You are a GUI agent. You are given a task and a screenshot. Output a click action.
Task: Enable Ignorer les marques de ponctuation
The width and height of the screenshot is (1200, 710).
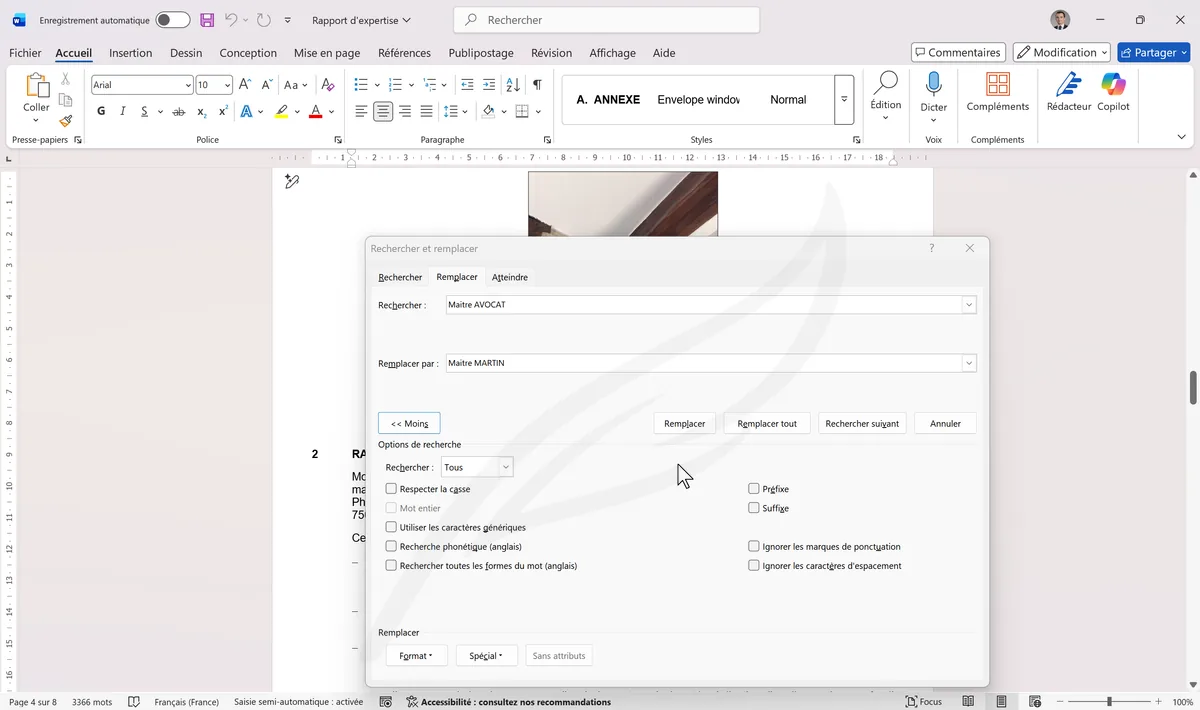click(x=753, y=546)
